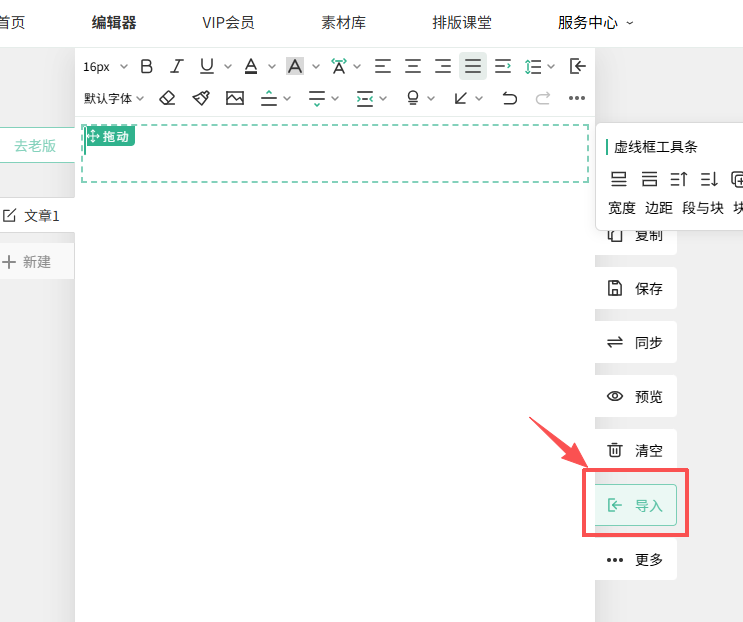Insert an image using picture icon
This screenshot has width=743, height=622.
pos(235,98)
